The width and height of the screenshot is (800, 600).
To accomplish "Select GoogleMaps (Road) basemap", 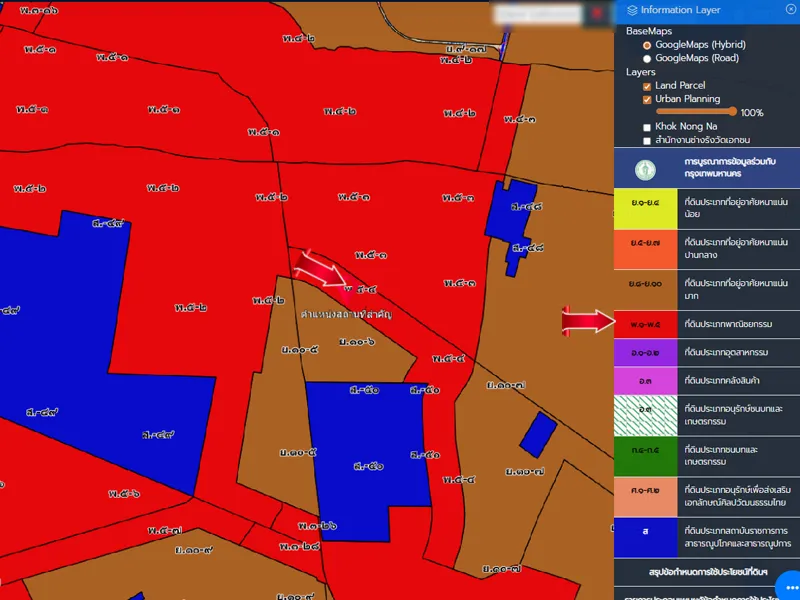I will pyautogui.click(x=647, y=59).
